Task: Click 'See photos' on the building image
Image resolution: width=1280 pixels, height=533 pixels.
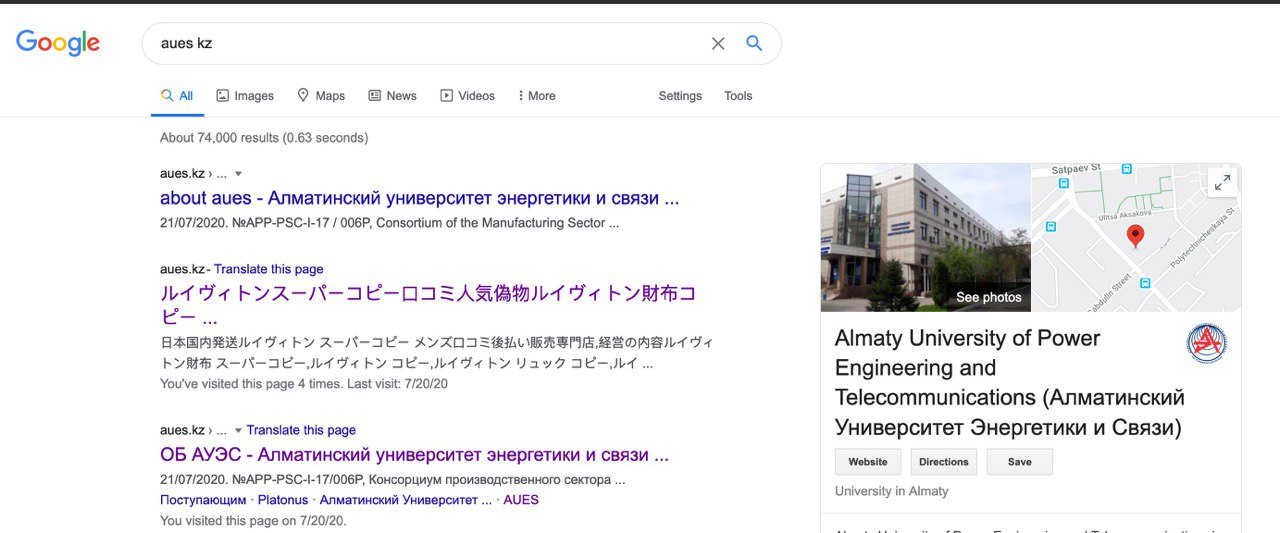Action: tap(988, 297)
